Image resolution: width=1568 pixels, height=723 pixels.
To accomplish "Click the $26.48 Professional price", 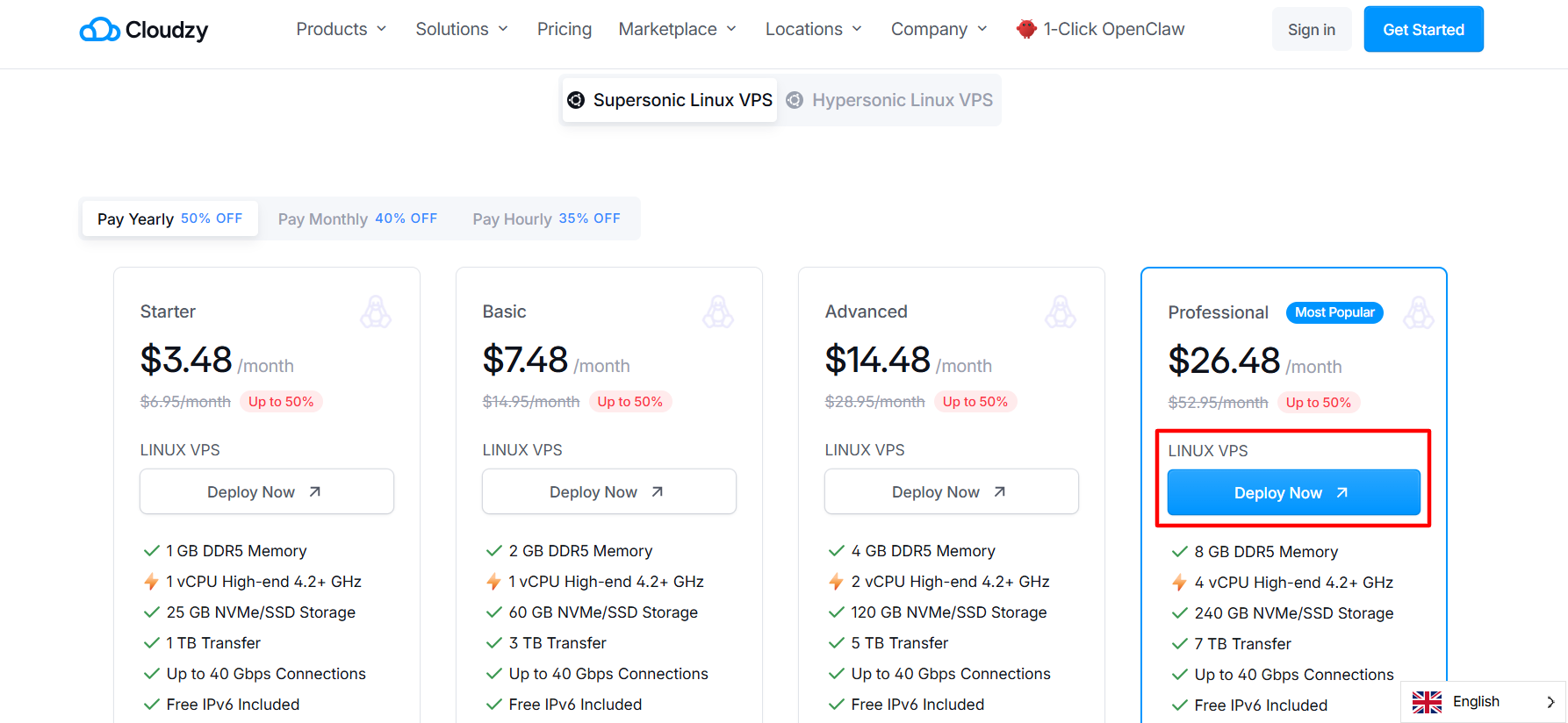I will coord(1224,361).
